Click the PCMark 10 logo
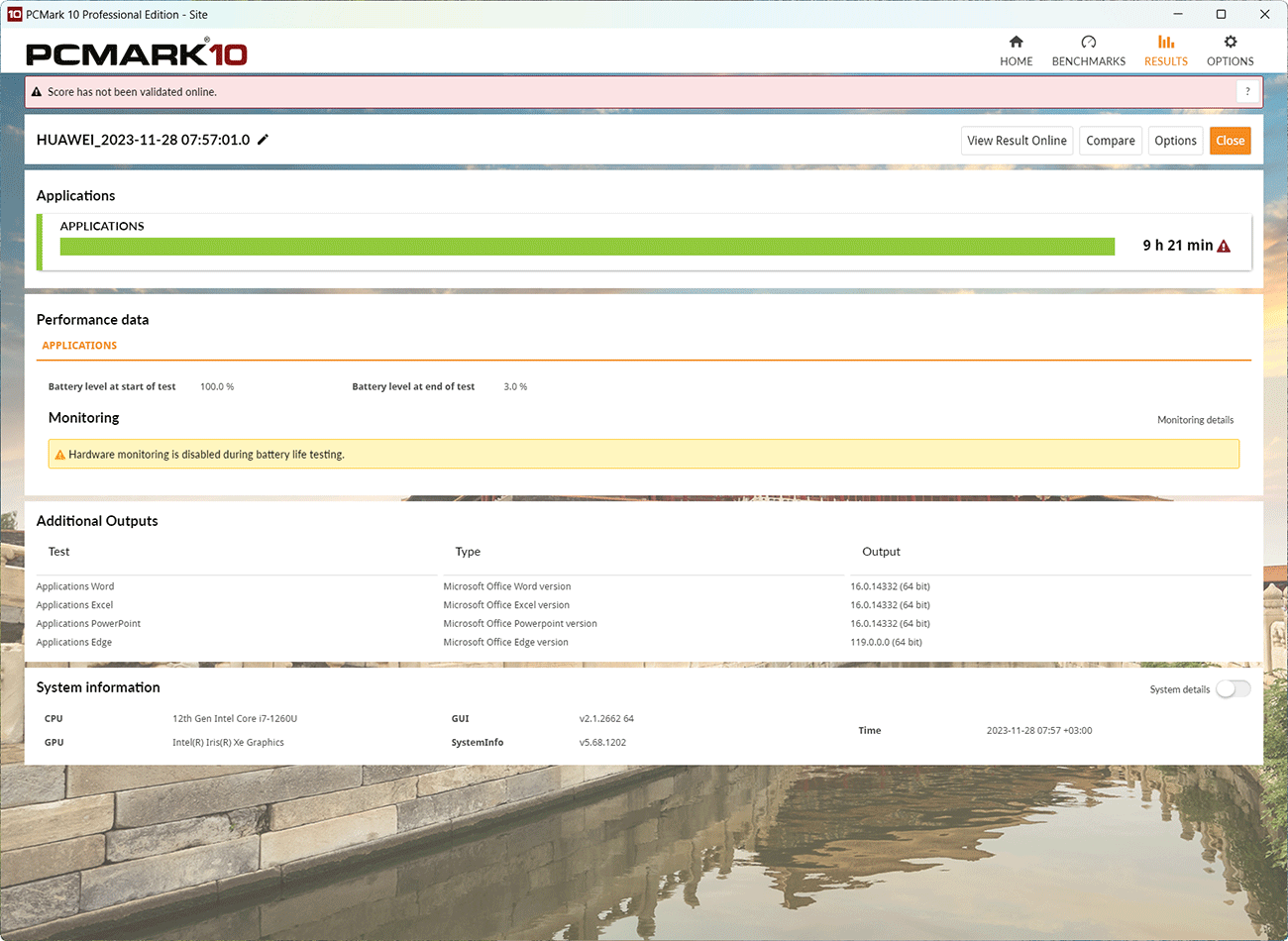 137,52
